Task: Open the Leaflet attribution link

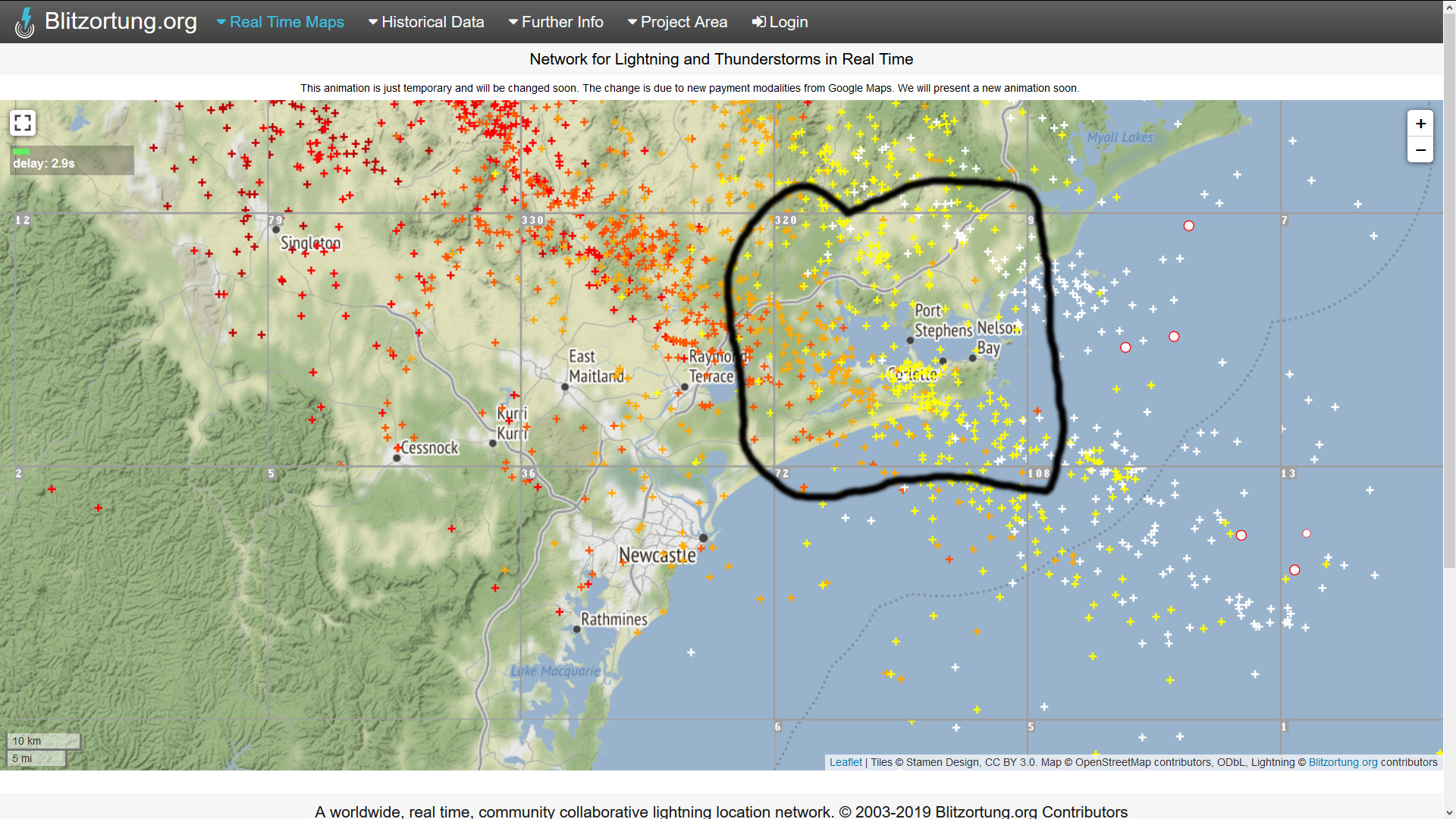Action: [846, 762]
